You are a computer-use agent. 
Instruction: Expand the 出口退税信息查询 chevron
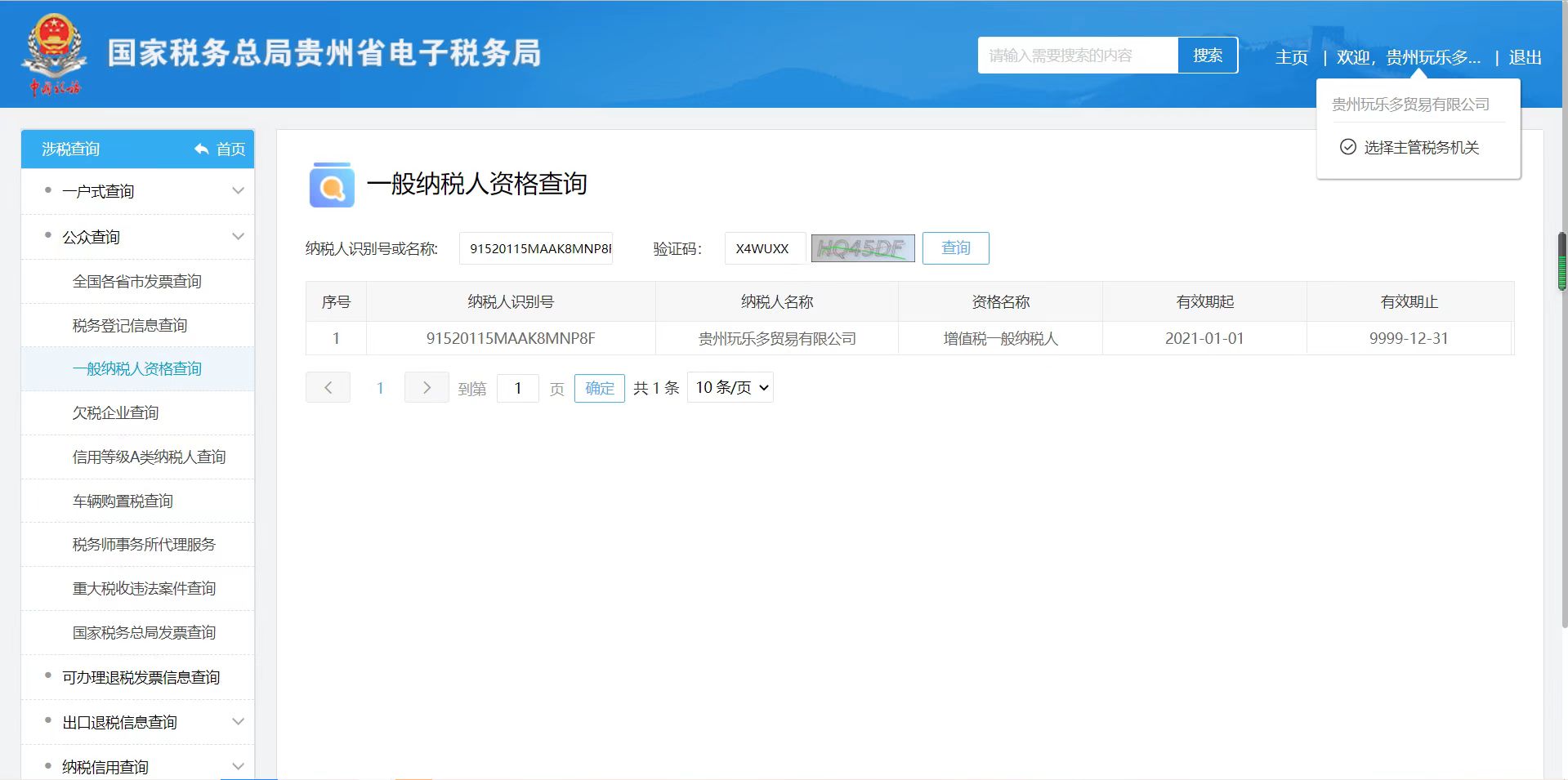(238, 722)
